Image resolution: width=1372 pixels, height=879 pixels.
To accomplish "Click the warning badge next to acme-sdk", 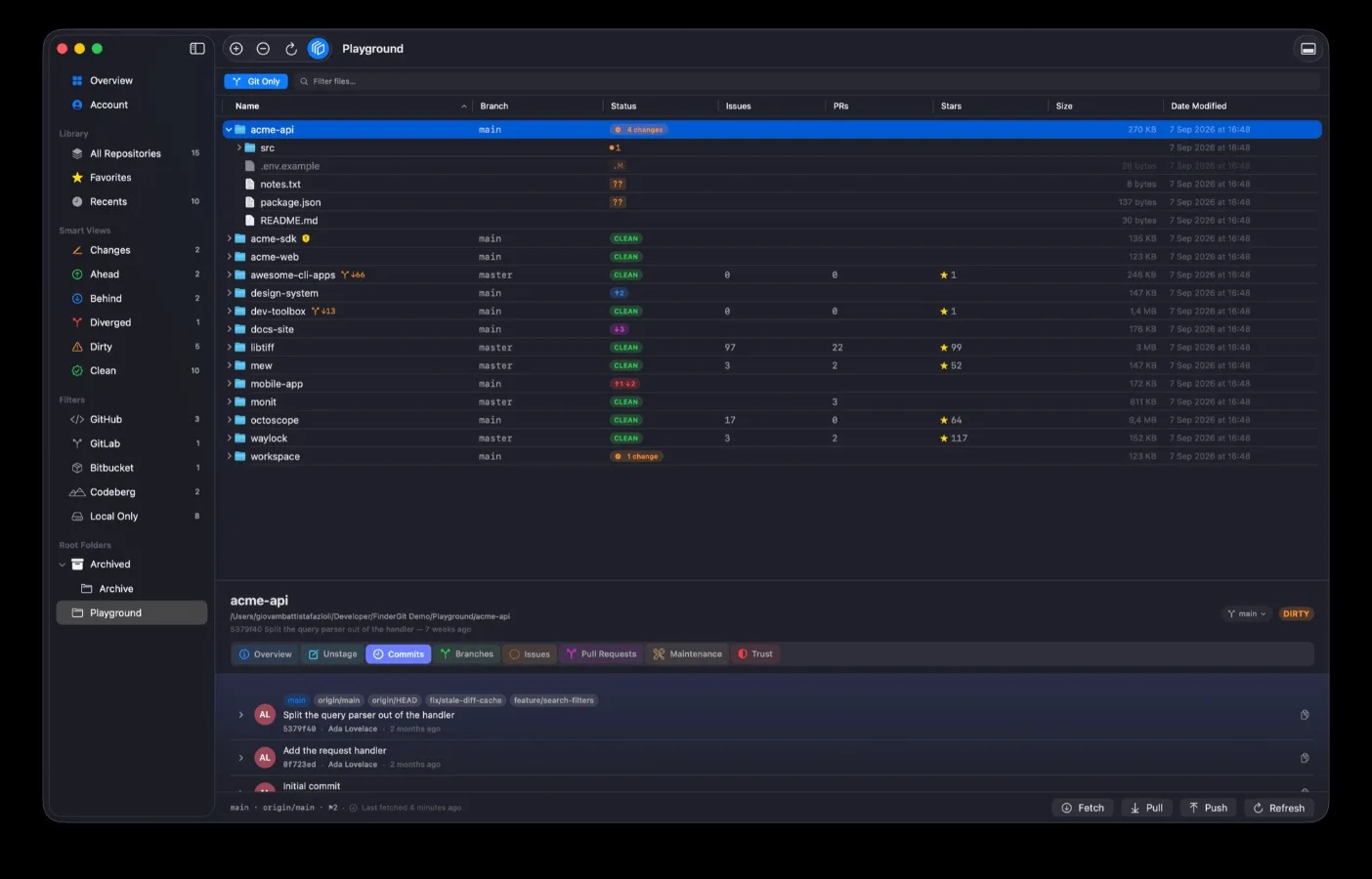I will pyautogui.click(x=306, y=238).
